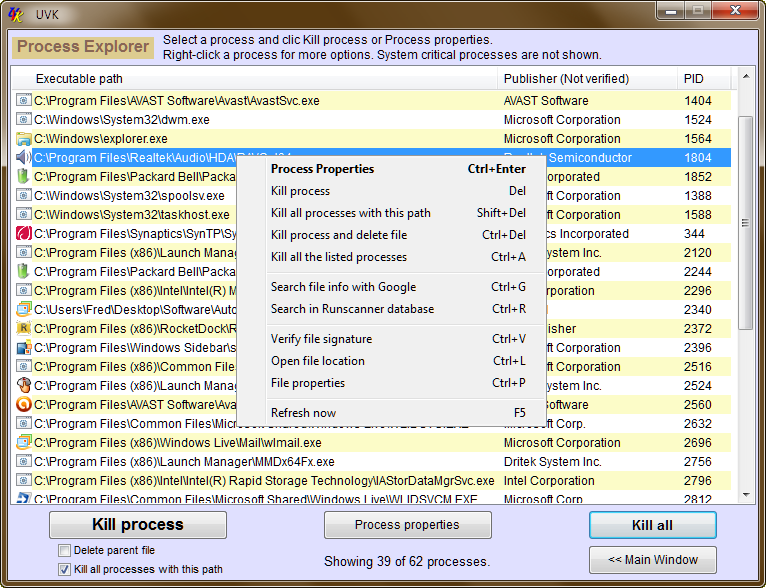The height and width of the screenshot is (588, 766).
Task: Click the RocketDock icon
Action: pos(23,329)
